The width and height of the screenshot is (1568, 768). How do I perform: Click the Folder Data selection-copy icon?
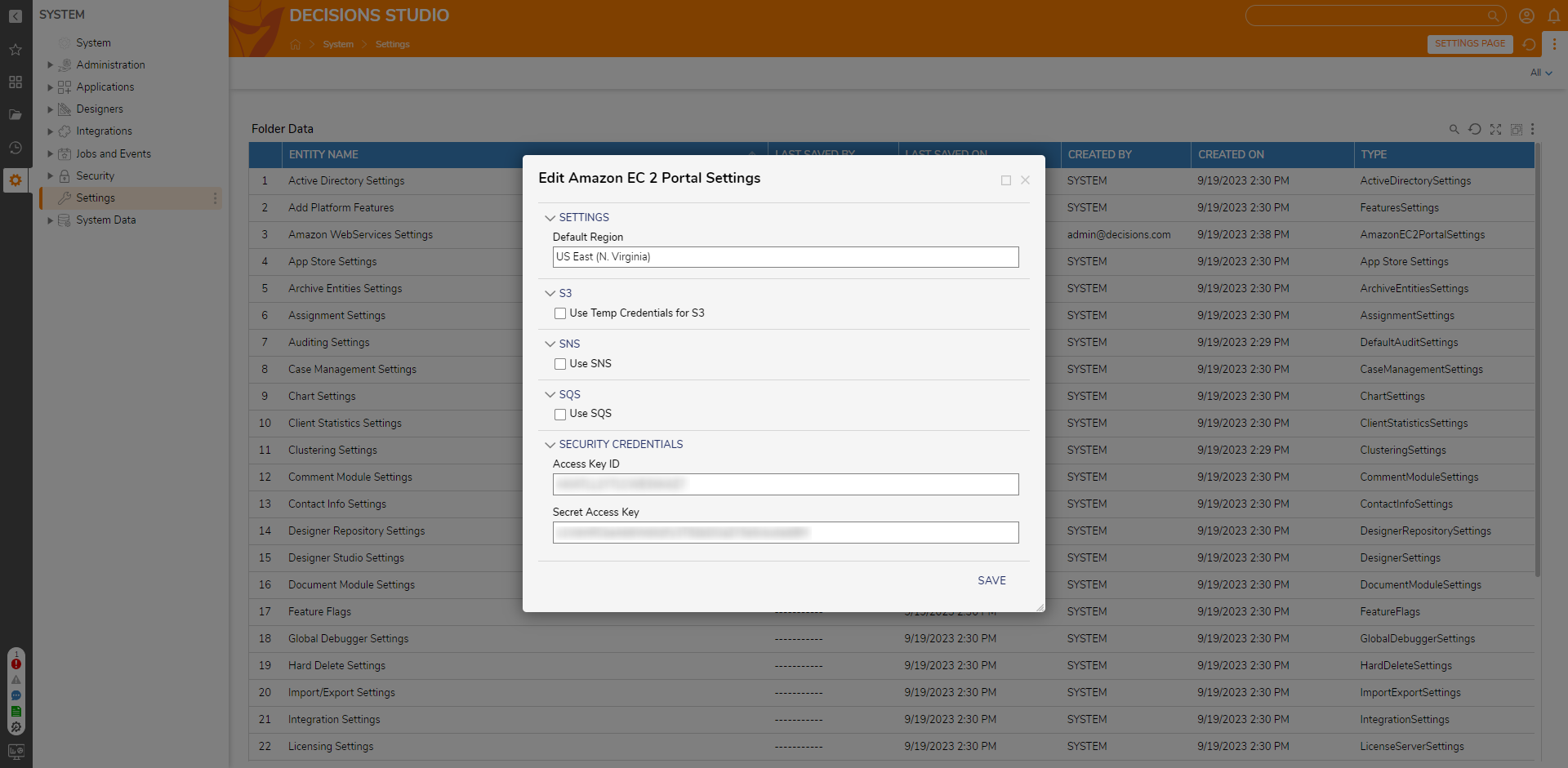pos(1517,129)
